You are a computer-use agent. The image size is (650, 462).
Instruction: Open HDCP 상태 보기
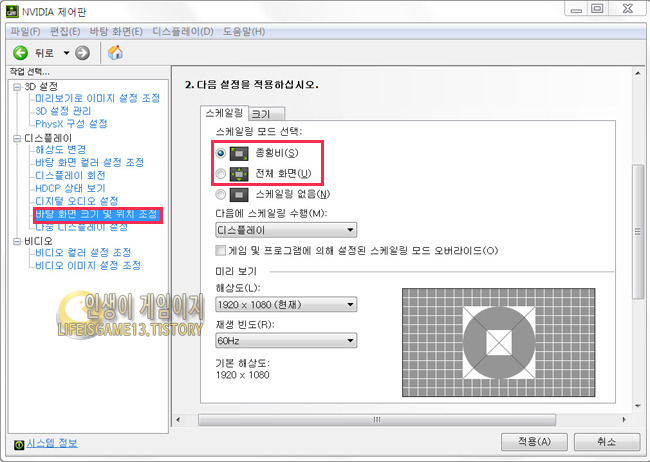point(70,188)
